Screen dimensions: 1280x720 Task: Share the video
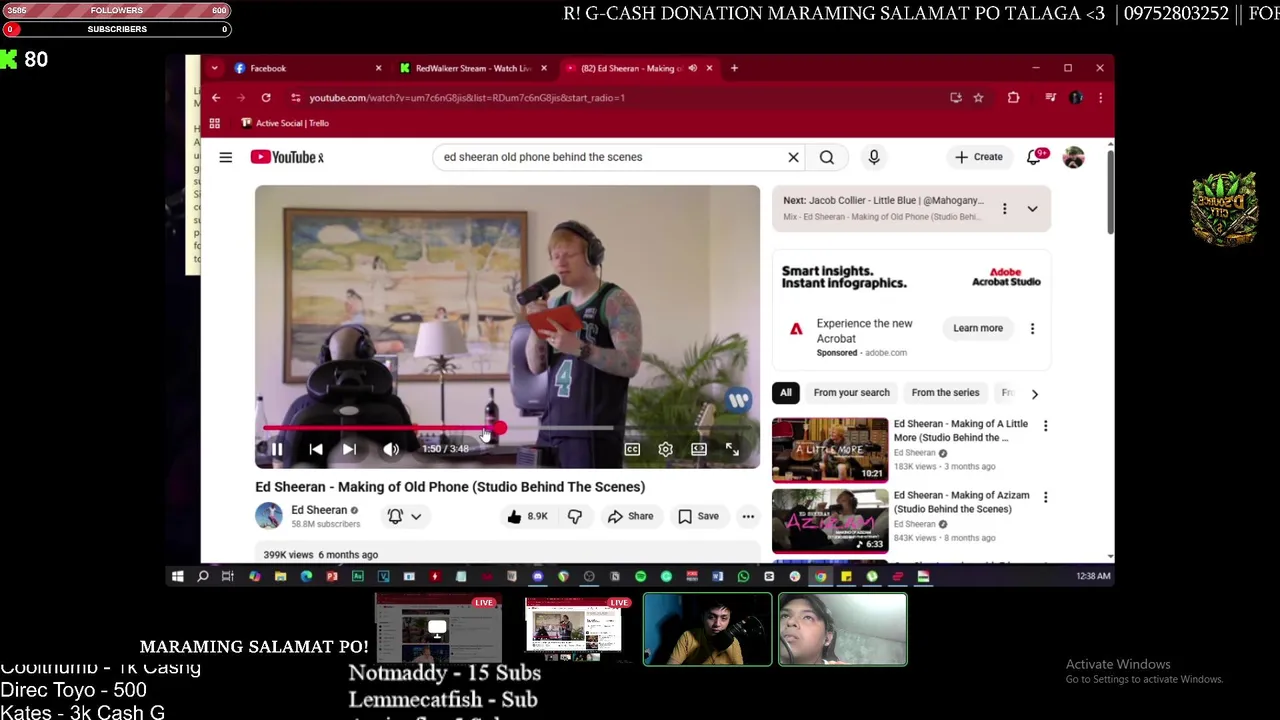(630, 517)
